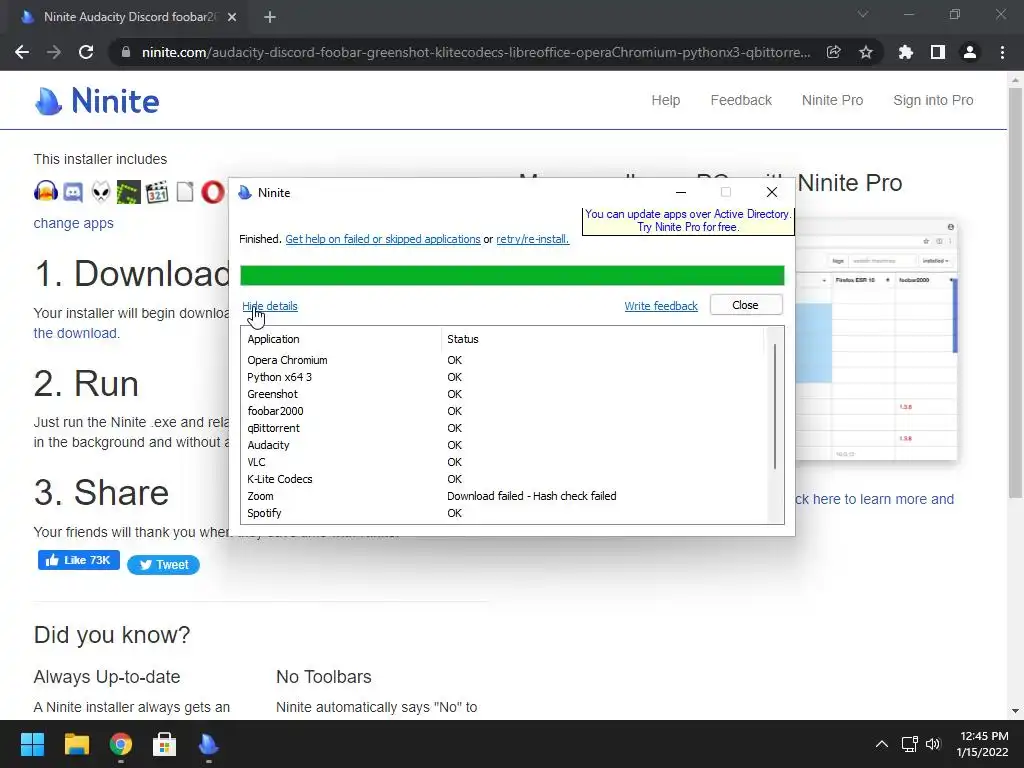
Task: Click the address bar URL field
Action: pyautogui.click(x=475, y=52)
